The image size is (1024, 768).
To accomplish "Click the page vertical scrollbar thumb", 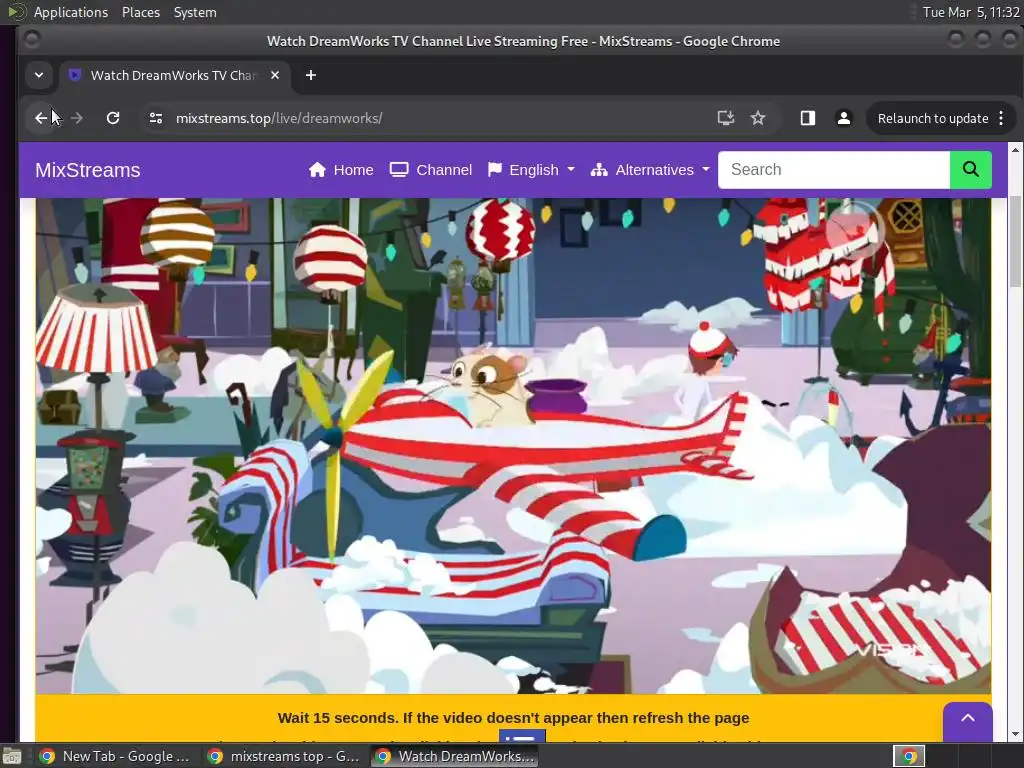I will [1015, 240].
